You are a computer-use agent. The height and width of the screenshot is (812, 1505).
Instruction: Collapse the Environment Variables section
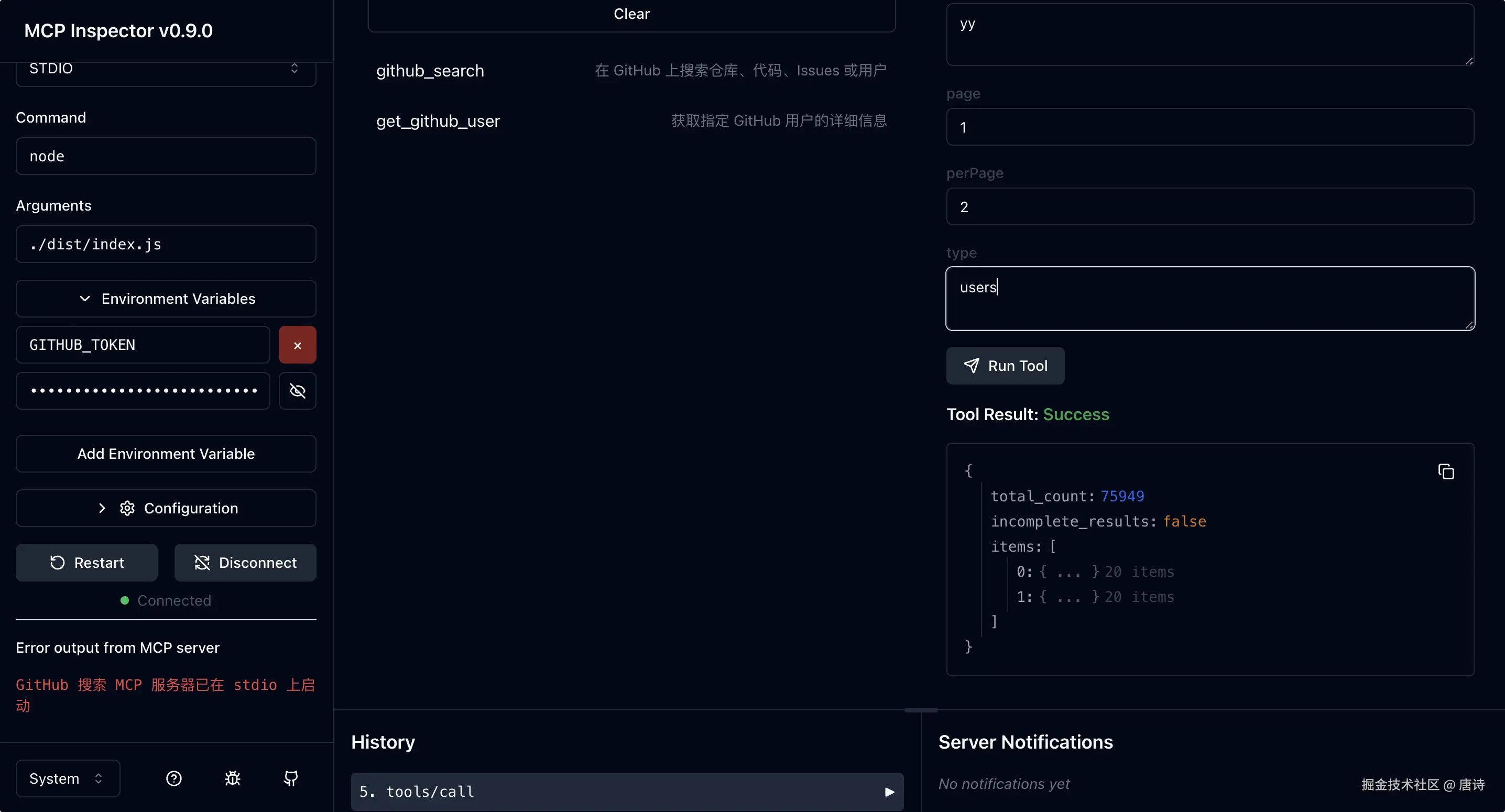(x=166, y=299)
